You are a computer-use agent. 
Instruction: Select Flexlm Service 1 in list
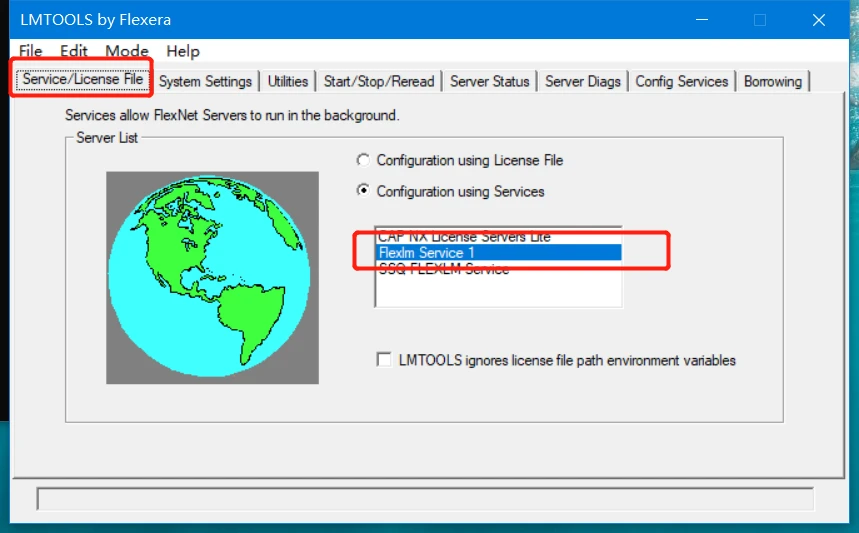(499, 253)
